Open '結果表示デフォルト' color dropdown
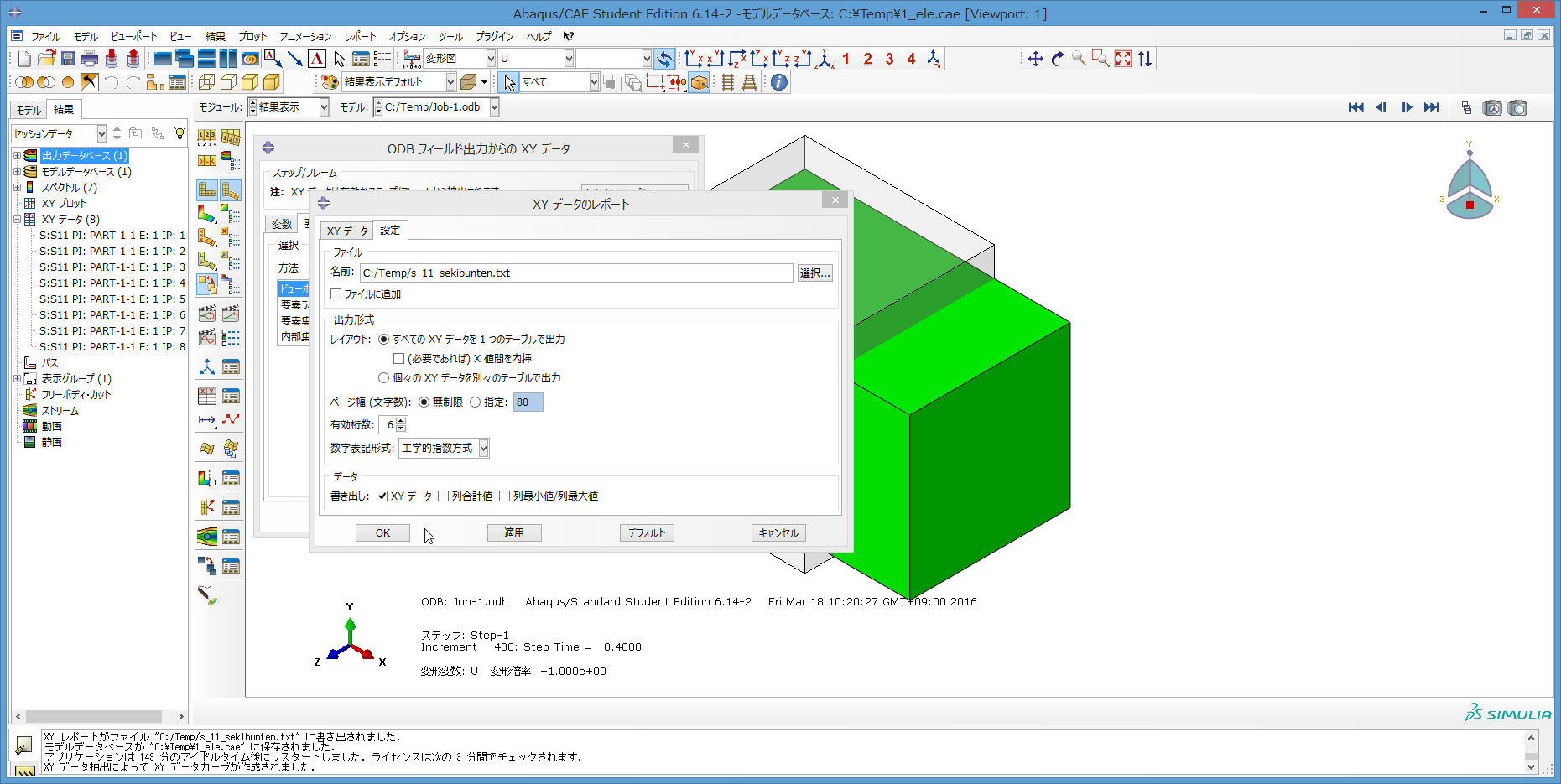This screenshot has height=784, width=1561. click(x=450, y=82)
